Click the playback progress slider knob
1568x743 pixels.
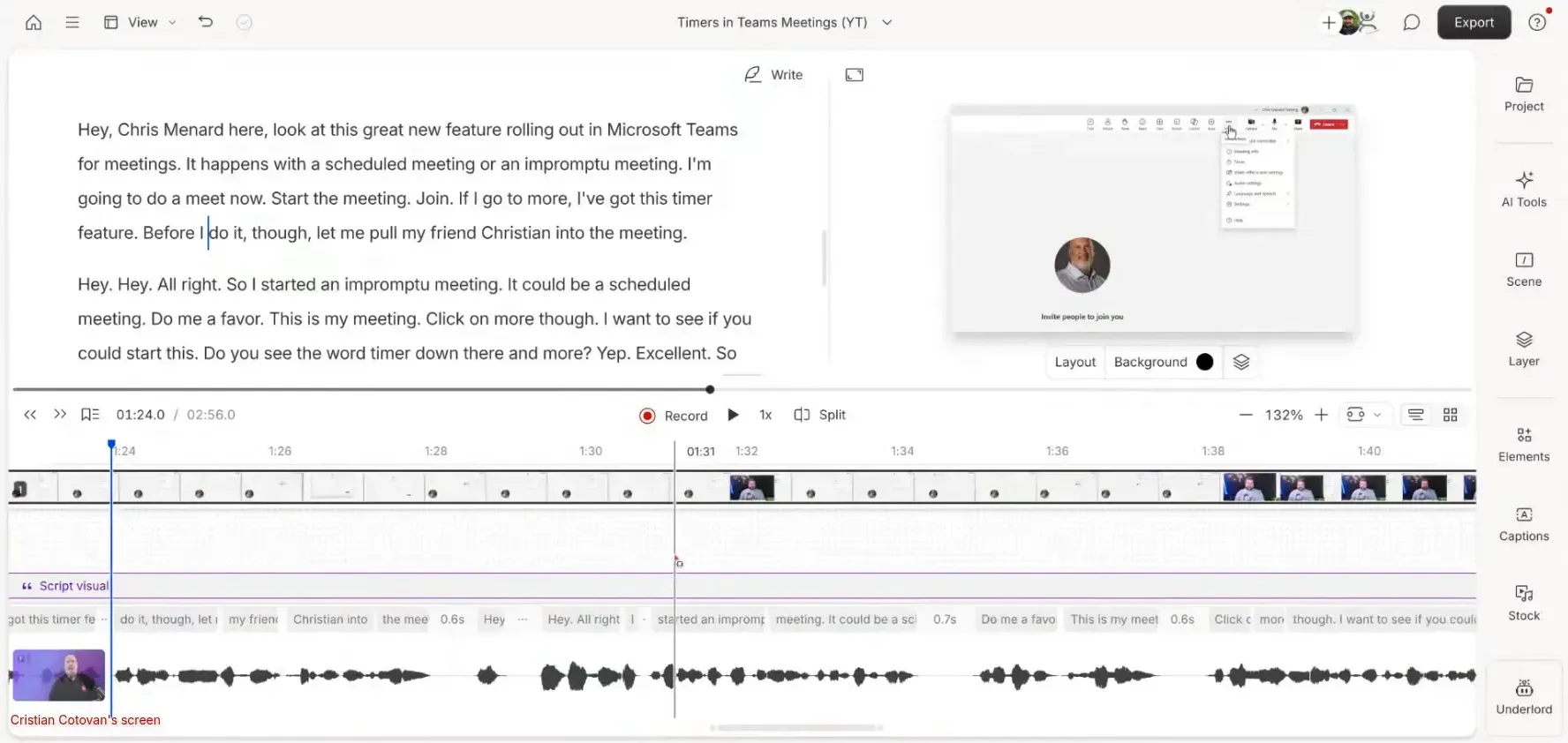[710, 389]
